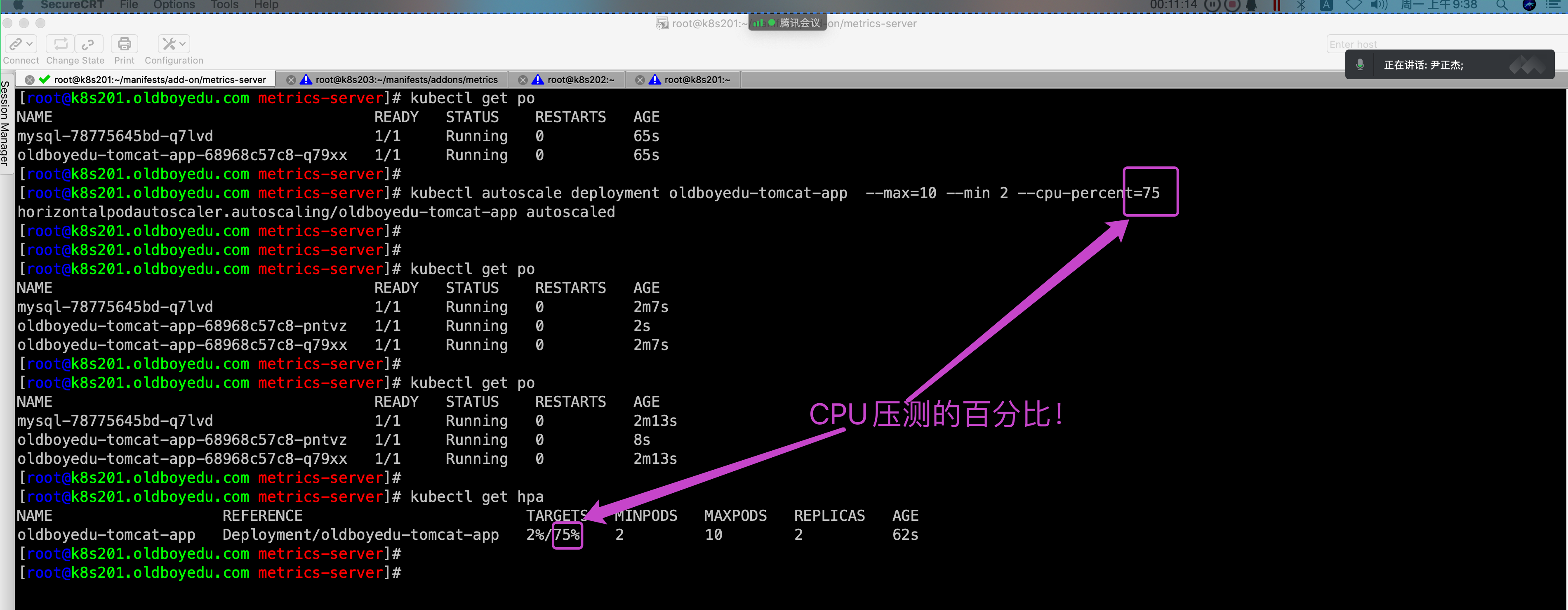The width and height of the screenshot is (1568, 610).
Task: Click the Change State reconnect icon
Action: coord(61,44)
